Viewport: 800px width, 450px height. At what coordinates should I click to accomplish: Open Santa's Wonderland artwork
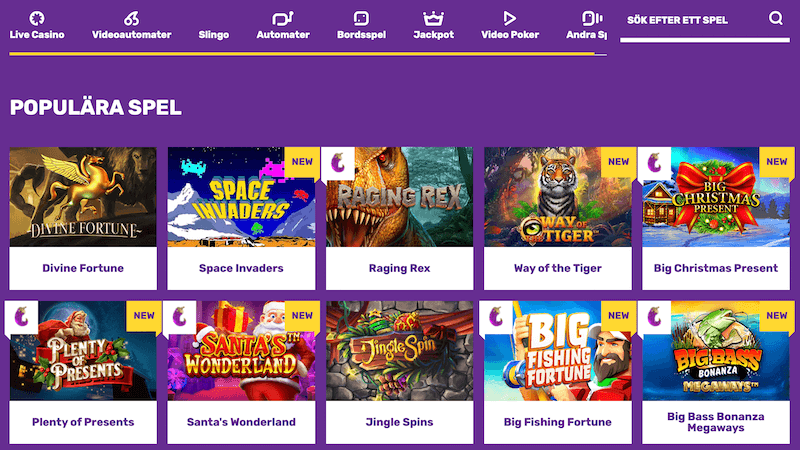(241, 351)
